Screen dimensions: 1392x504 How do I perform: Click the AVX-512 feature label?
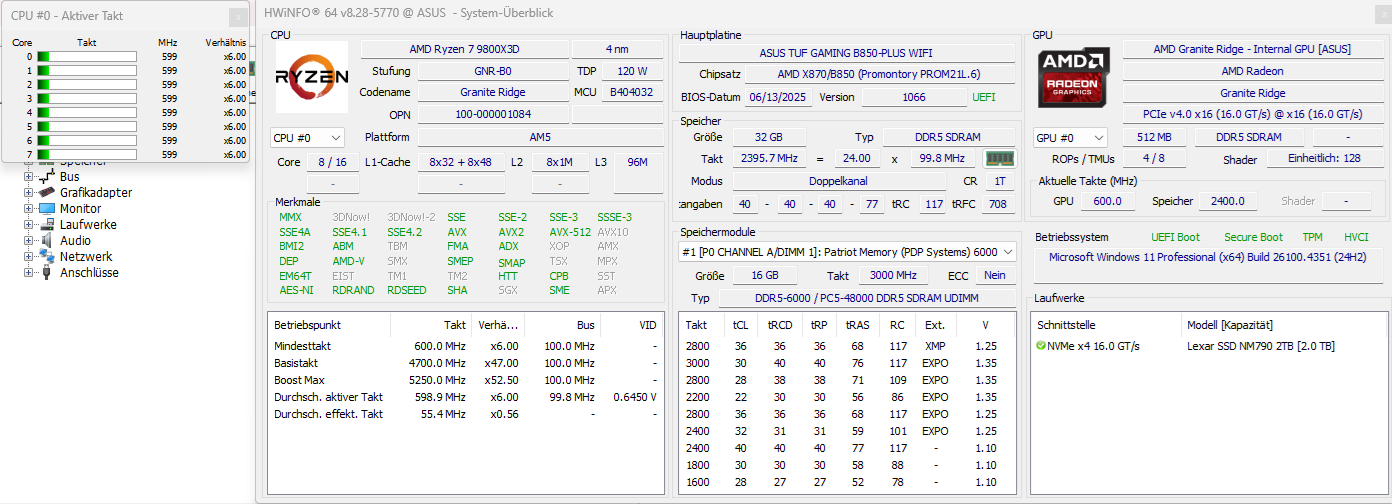point(569,232)
